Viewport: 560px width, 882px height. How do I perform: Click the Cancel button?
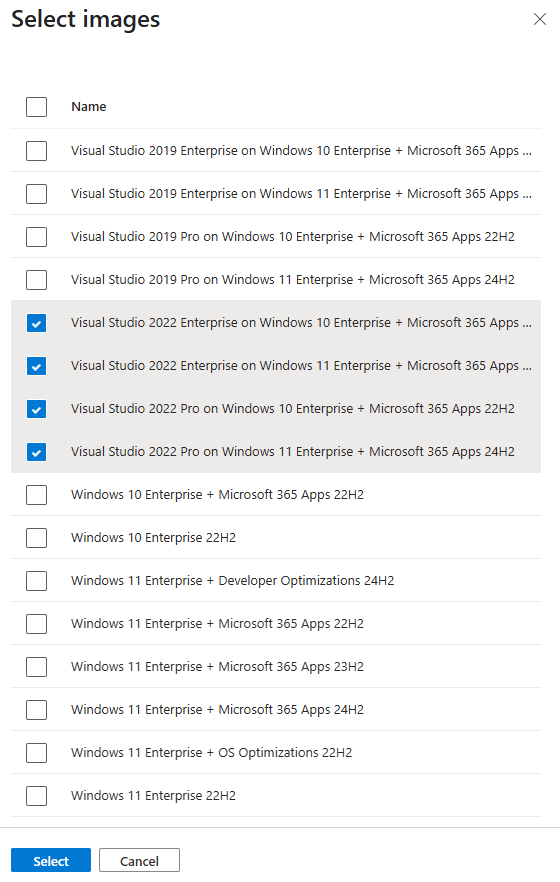coord(139,860)
